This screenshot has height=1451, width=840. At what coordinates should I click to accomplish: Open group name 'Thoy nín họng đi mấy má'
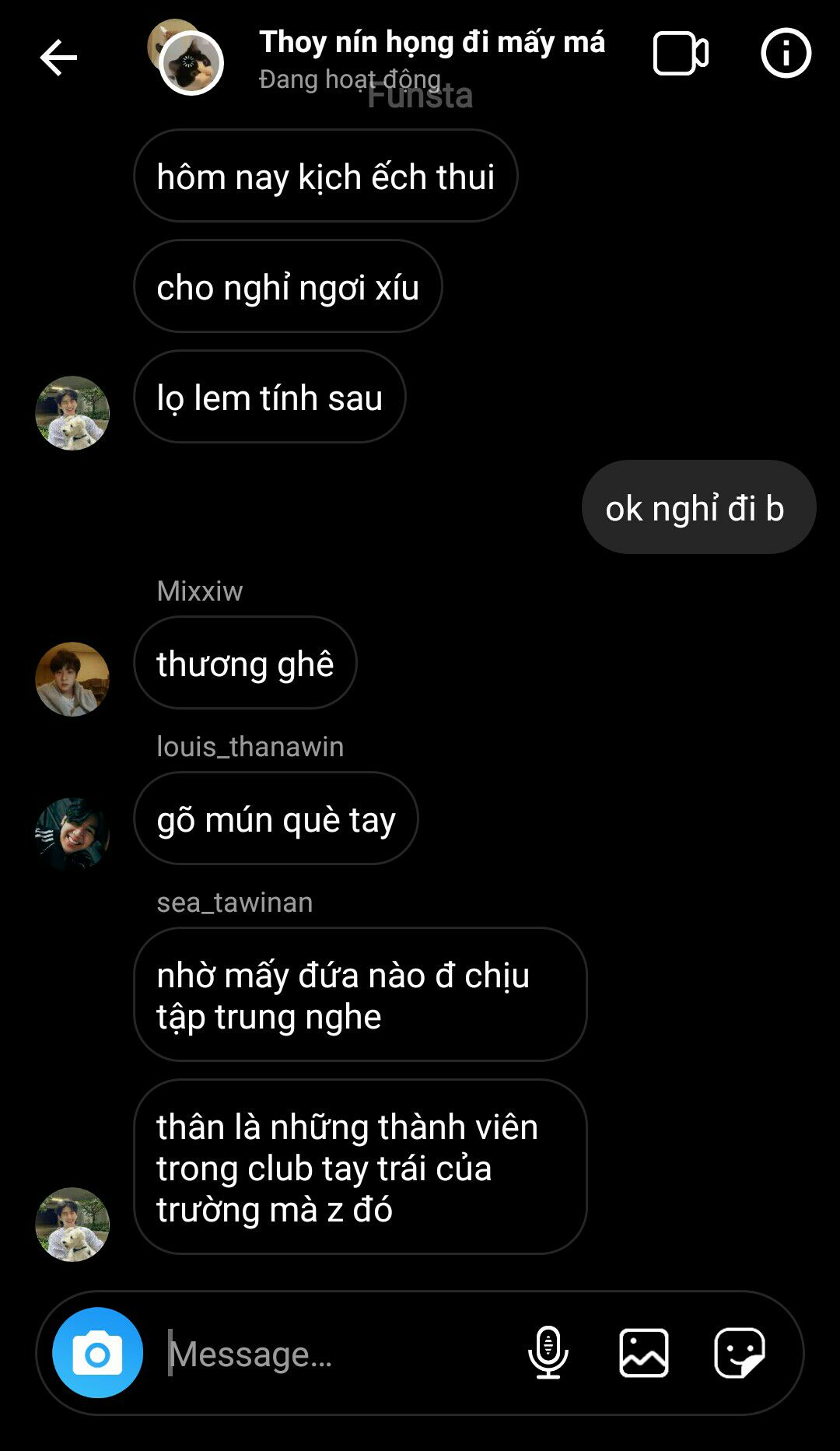(432, 42)
